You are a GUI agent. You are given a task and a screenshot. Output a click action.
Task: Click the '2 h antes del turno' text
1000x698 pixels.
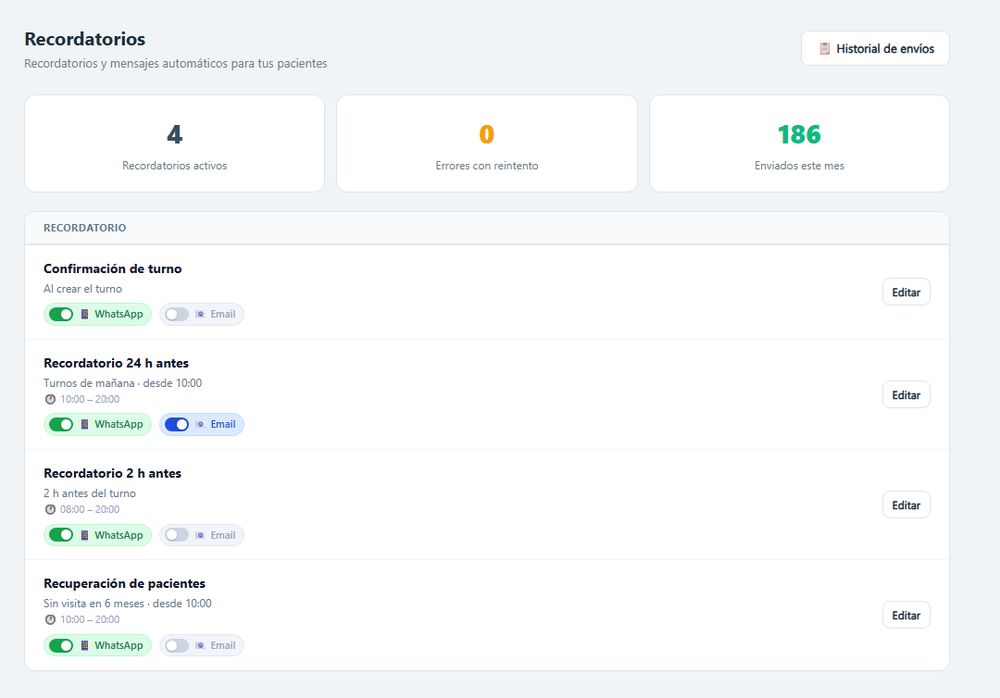pyautogui.click(x=89, y=493)
